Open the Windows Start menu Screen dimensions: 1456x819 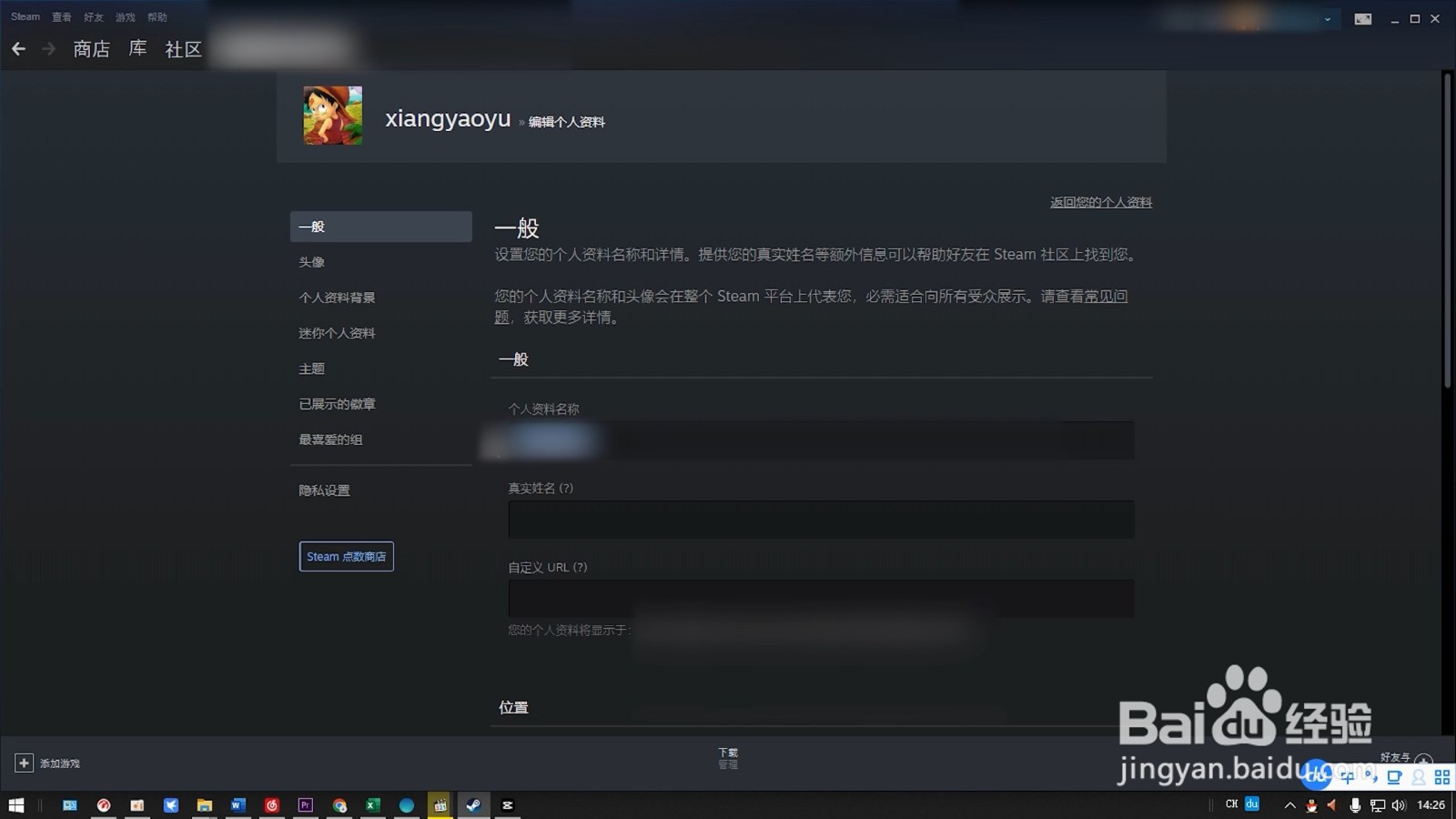point(15,805)
